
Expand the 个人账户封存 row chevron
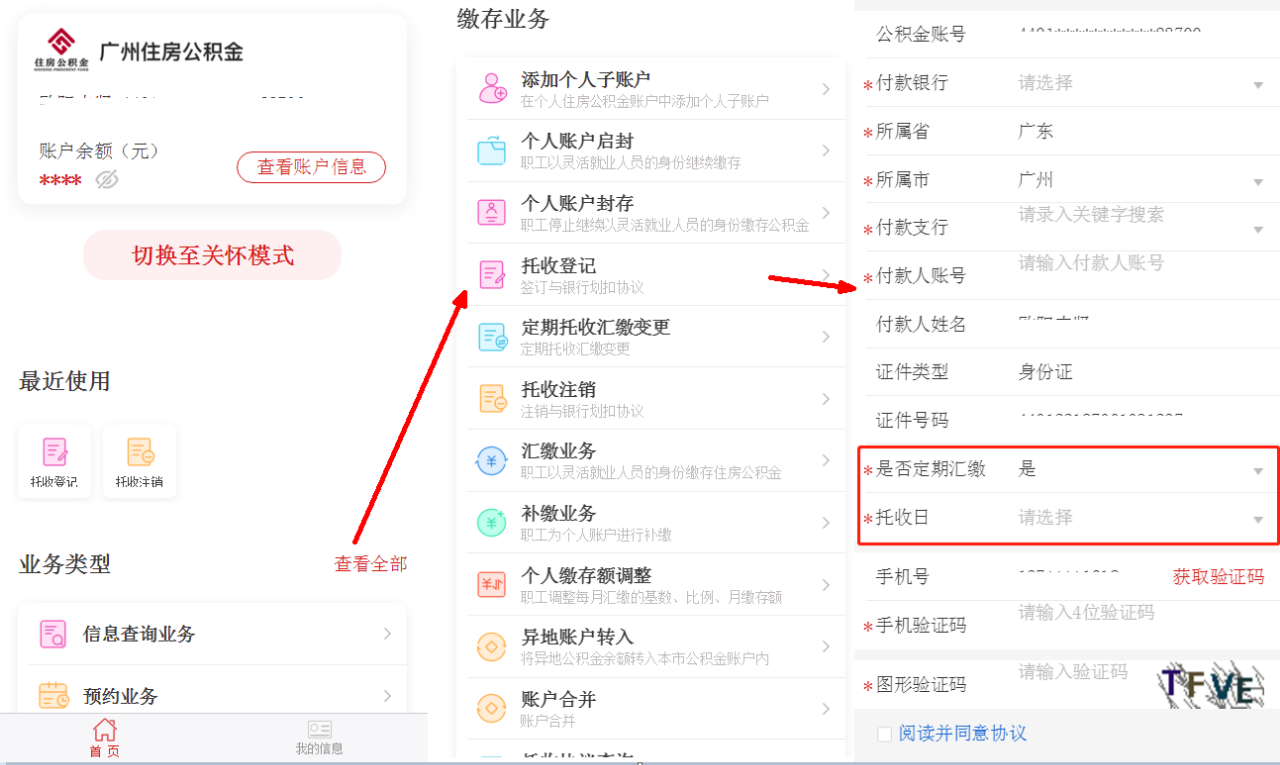(826, 212)
